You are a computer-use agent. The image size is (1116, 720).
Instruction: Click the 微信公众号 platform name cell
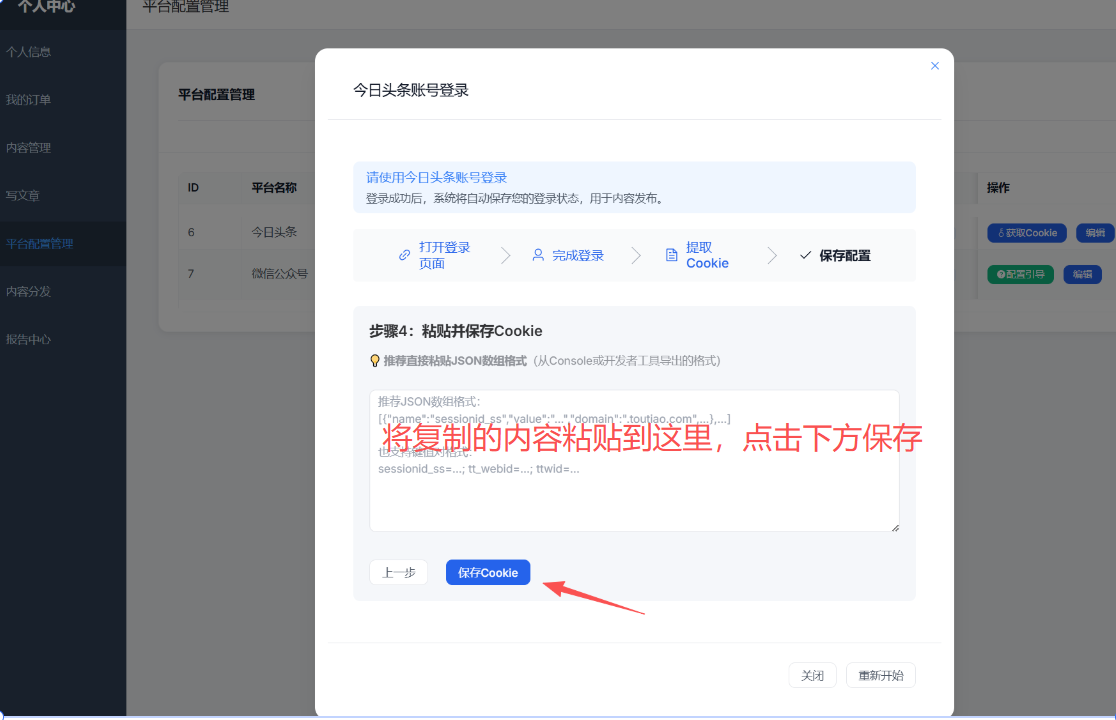[x=280, y=273]
